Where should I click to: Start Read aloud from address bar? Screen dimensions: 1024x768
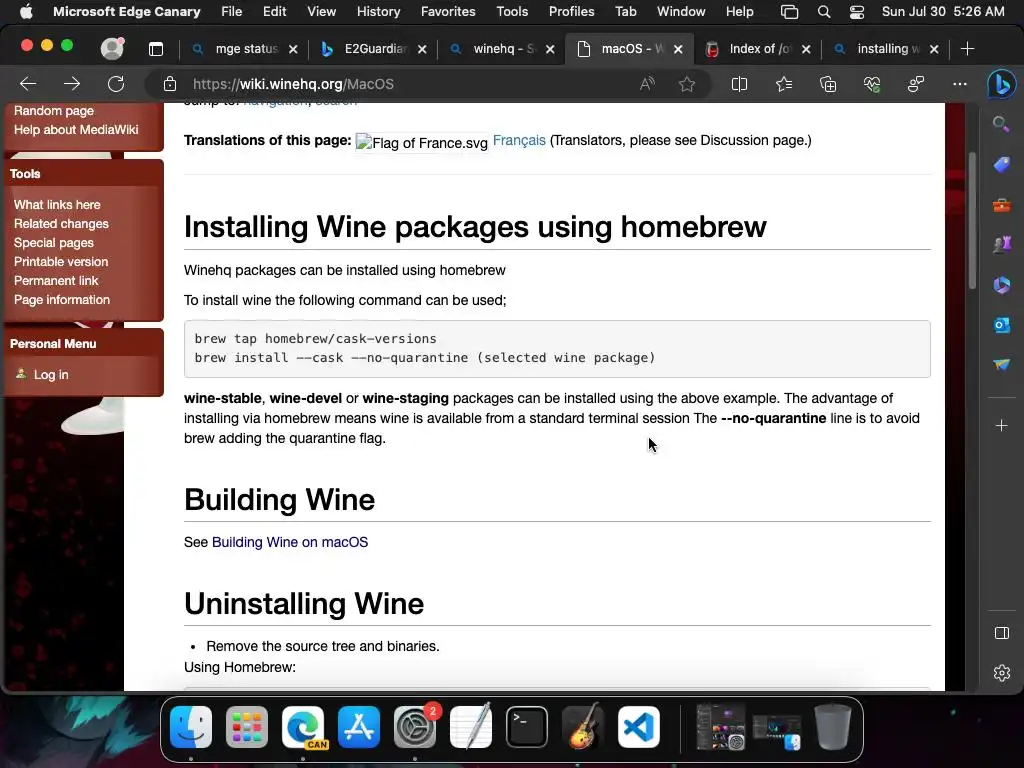coord(647,84)
